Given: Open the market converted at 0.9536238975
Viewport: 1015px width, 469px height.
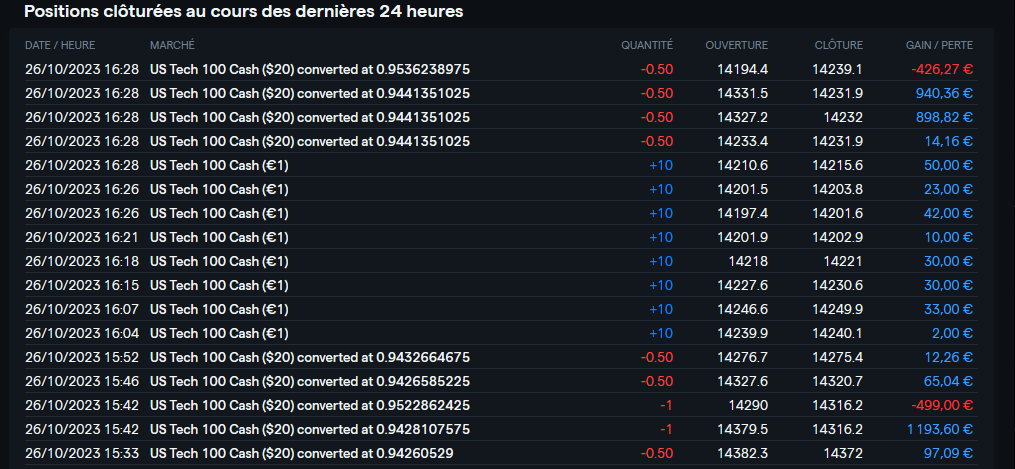Looking at the screenshot, I should coord(309,69).
